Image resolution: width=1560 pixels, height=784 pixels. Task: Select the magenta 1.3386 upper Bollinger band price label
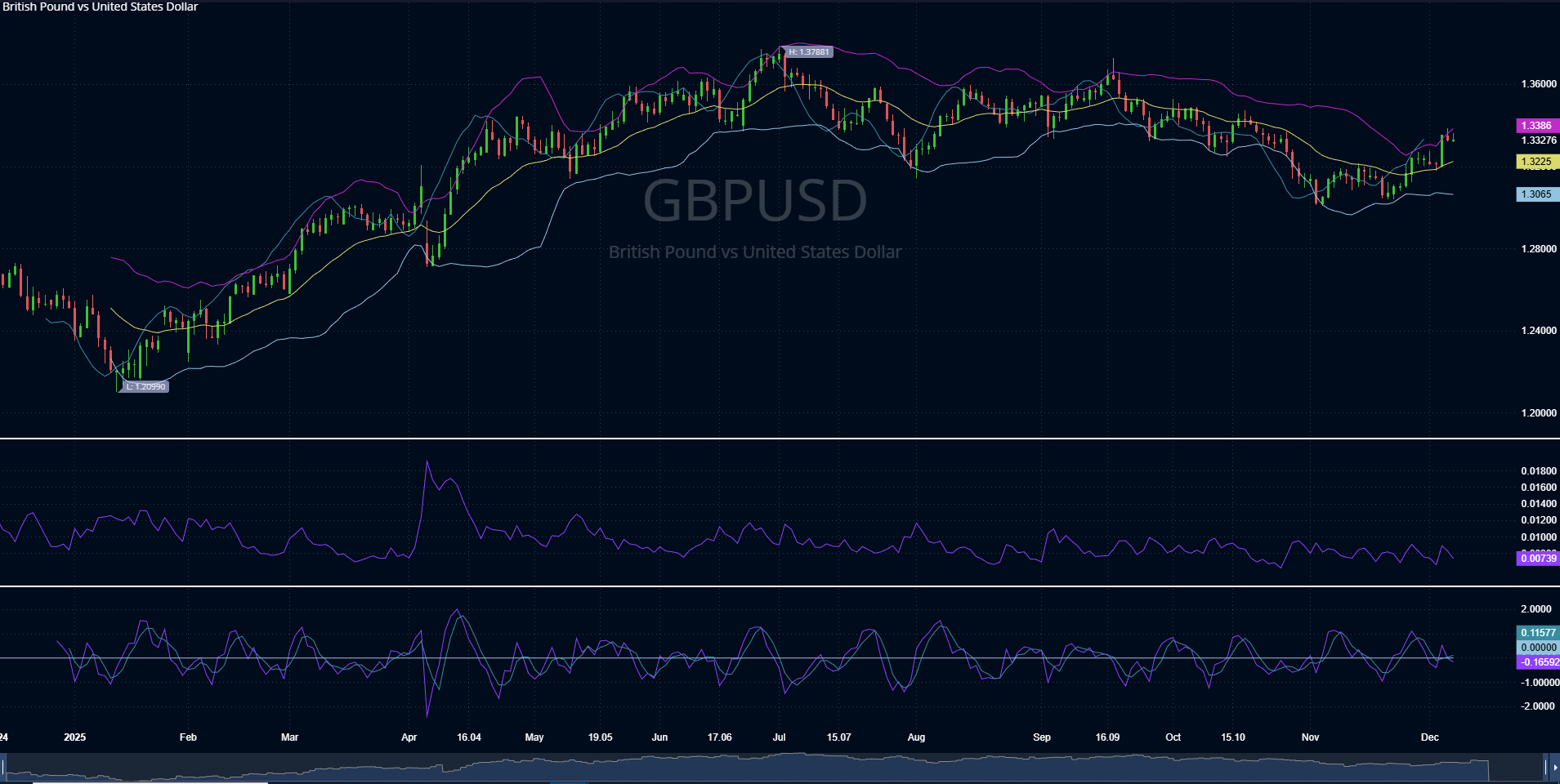(1536, 126)
